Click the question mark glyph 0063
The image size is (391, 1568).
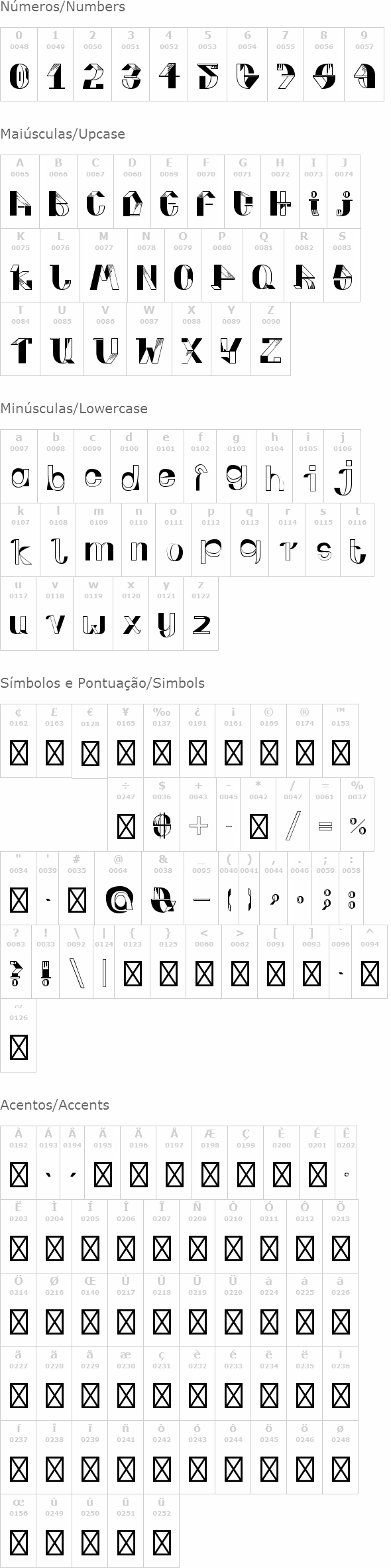tap(15, 962)
